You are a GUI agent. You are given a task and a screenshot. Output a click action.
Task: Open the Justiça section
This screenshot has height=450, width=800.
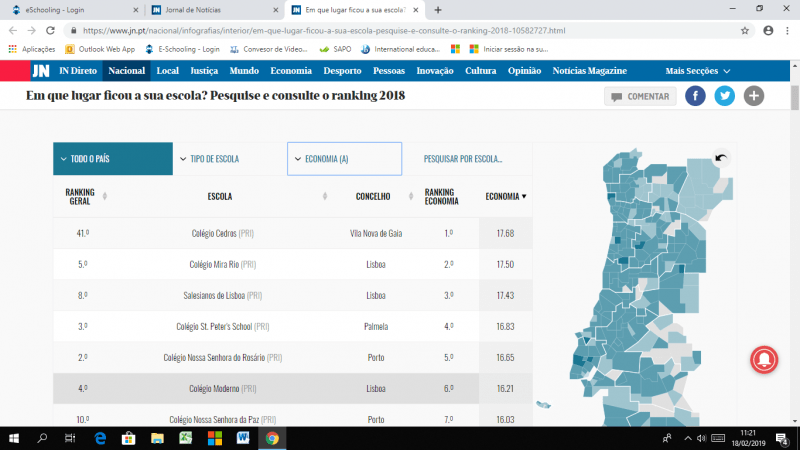point(204,71)
